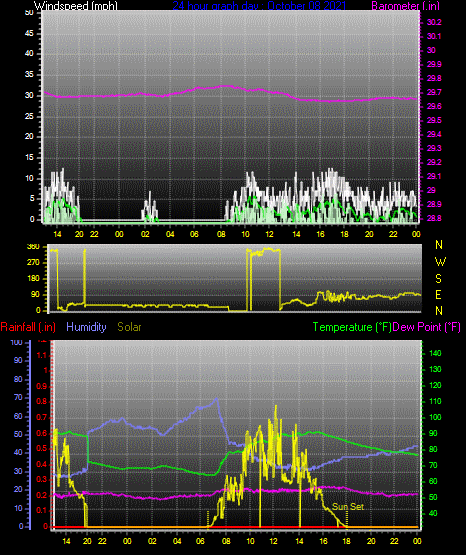
Task: Click the 28.8 barometer scale value
Action: 434,218
